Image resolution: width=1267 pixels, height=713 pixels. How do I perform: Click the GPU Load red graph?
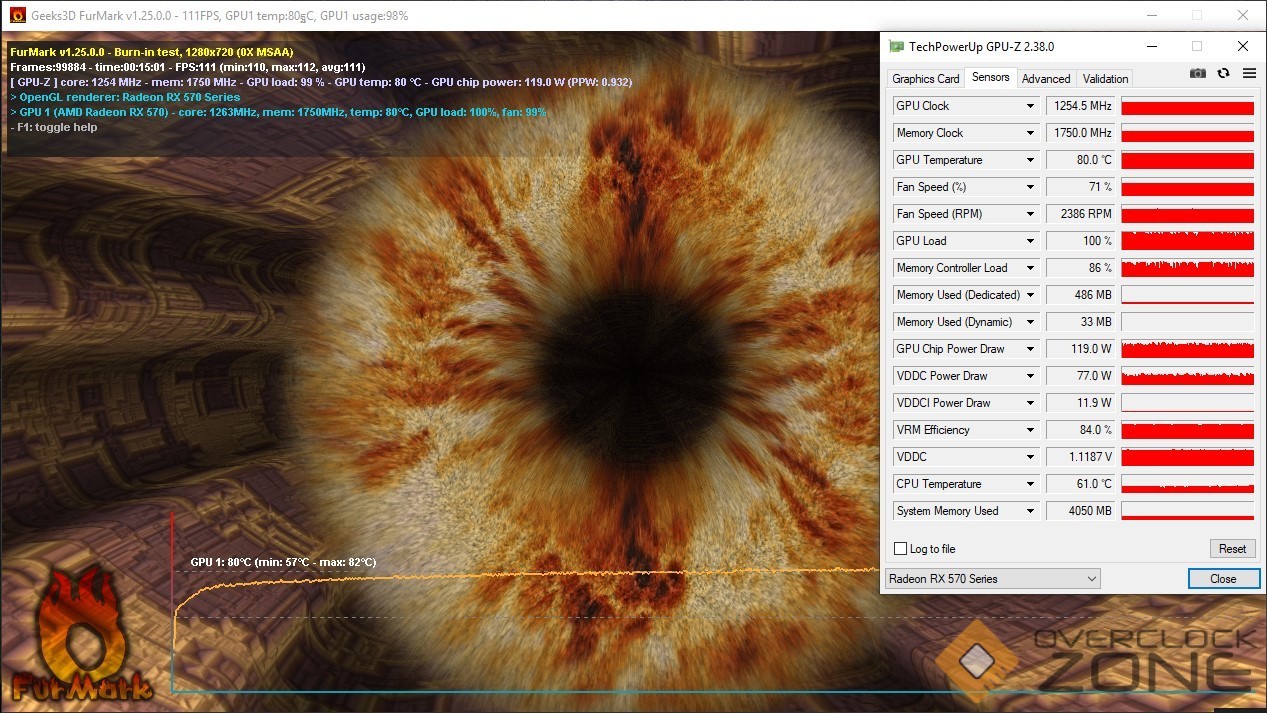(1187, 241)
